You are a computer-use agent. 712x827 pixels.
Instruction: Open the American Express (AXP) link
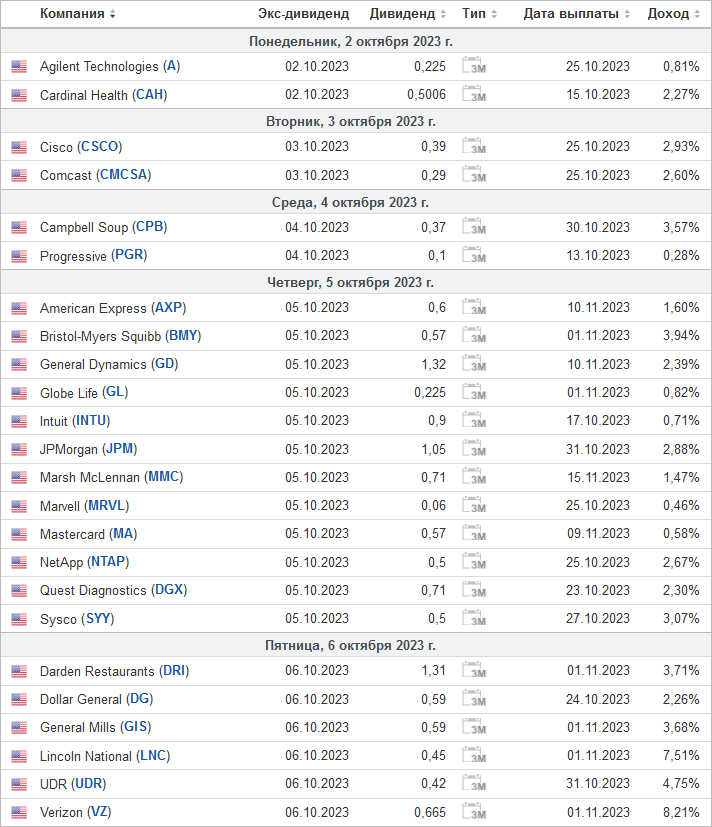[x=113, y=307]
